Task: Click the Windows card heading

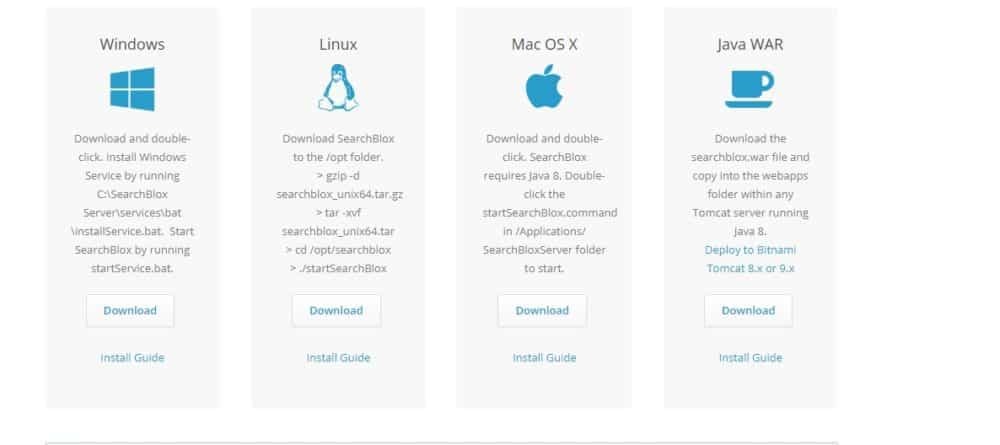Action: tap(132, 44)
